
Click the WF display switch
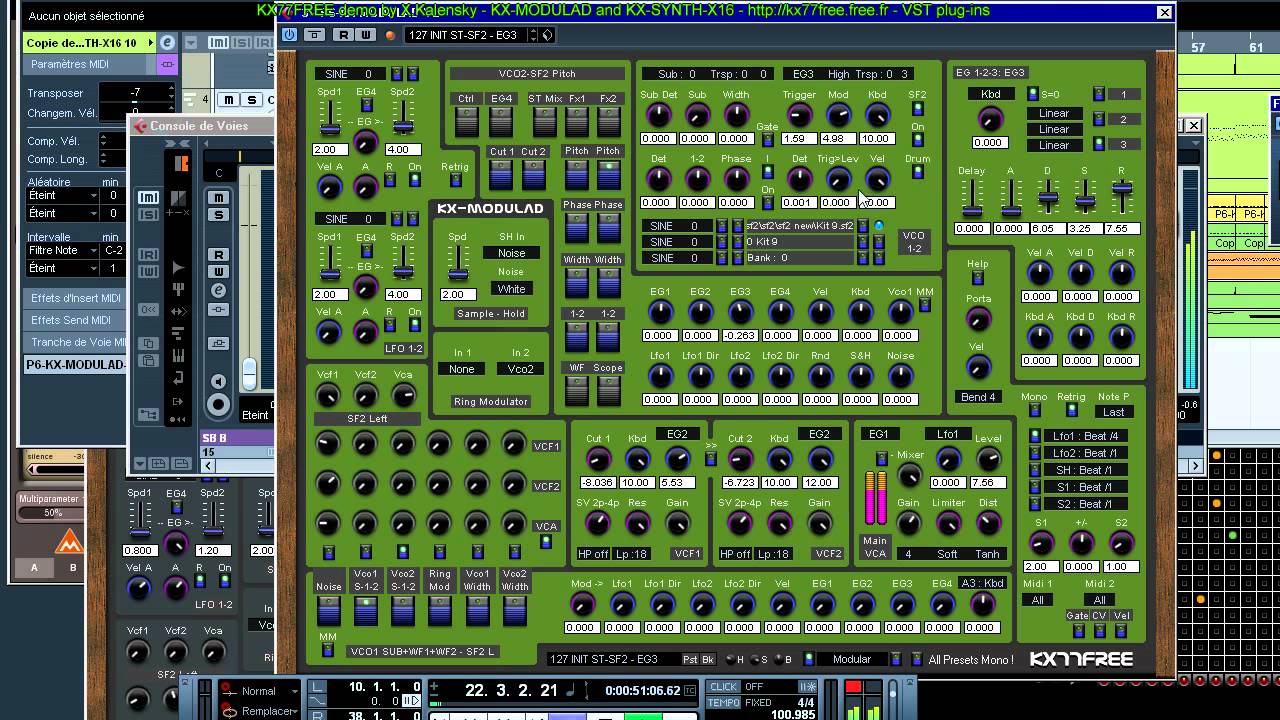pos(577,390)
